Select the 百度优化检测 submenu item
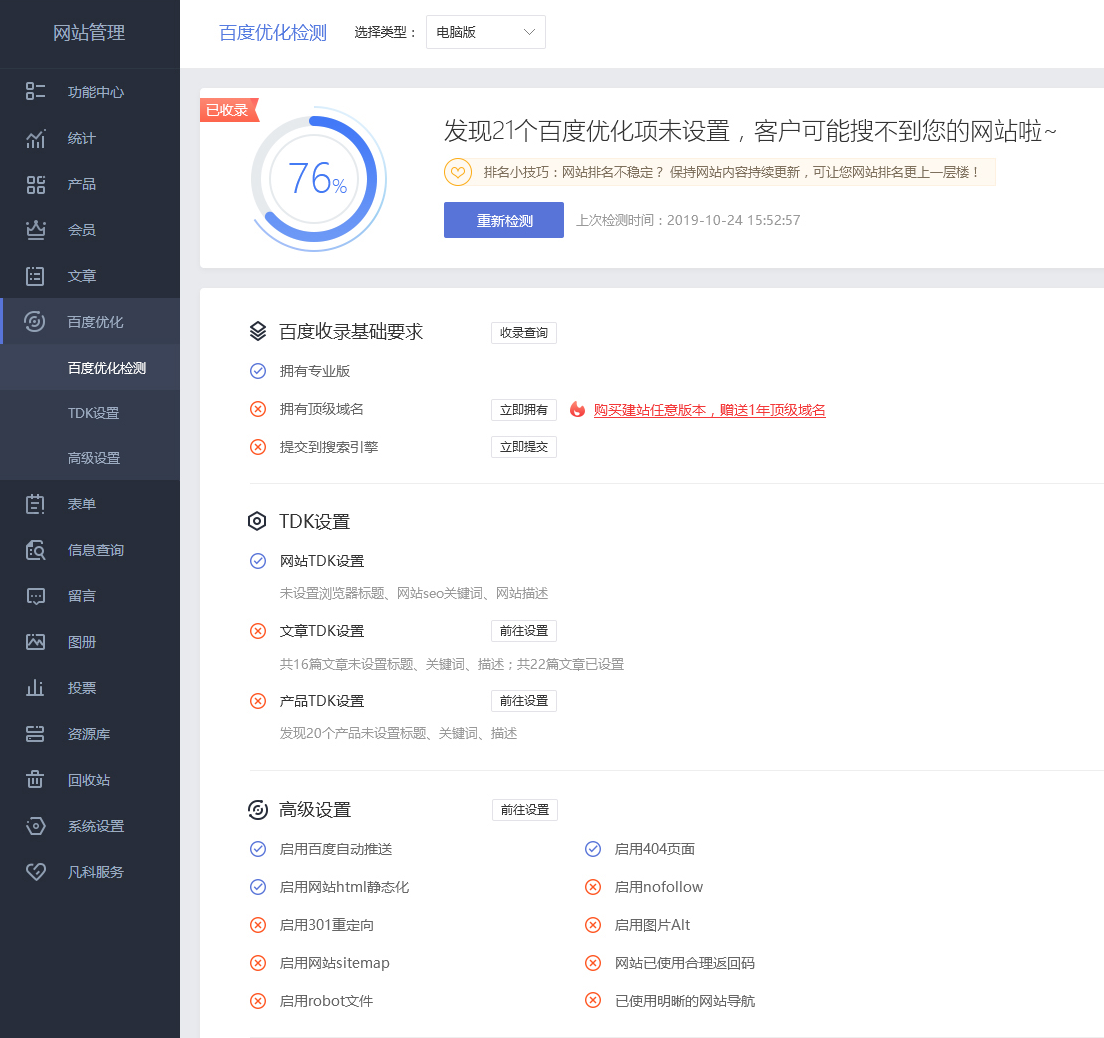Viewport: 1104px width, 1038px height. (x=90, y=368)
